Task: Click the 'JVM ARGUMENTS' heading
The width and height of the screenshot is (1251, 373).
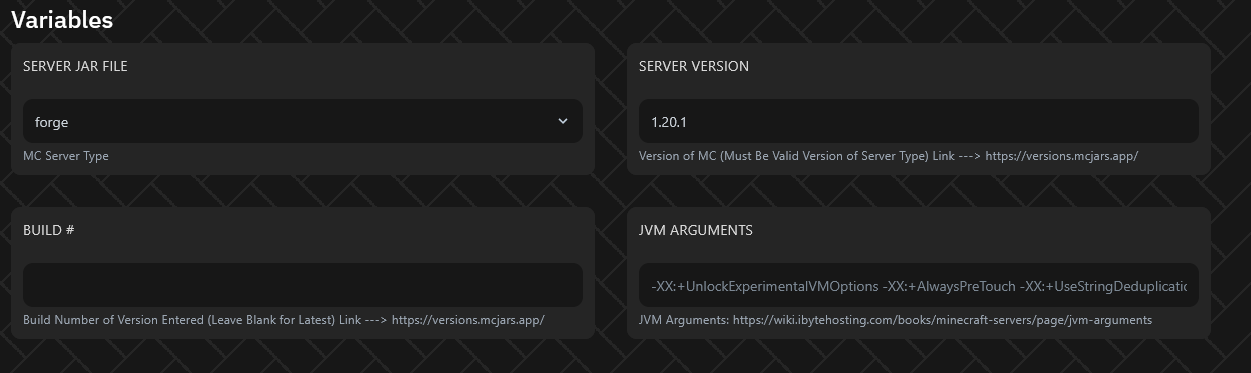Action: click(x=696, y=230)
